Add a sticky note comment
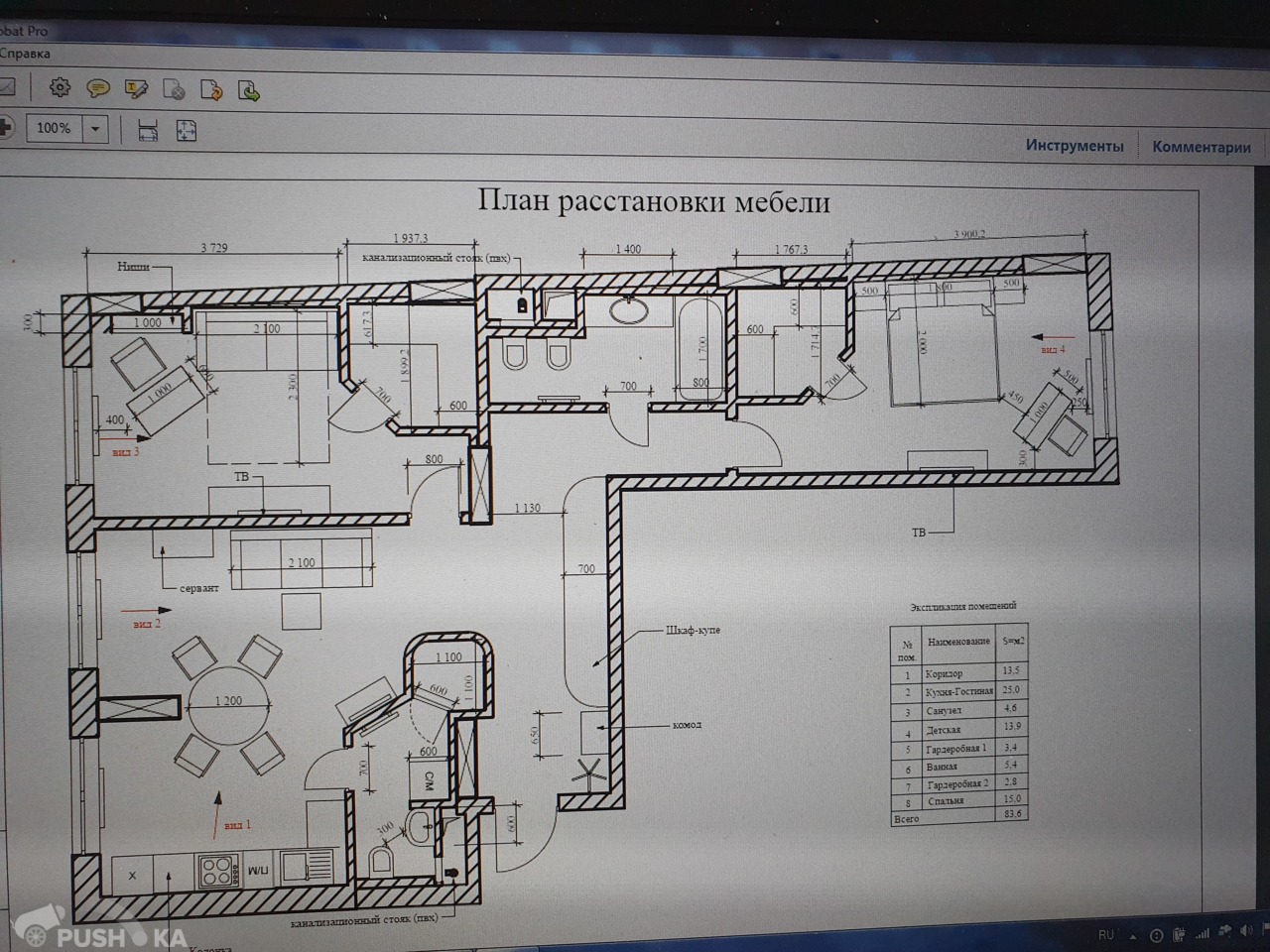Screen dimensions: 1270x952 click(x=97, y=89)
